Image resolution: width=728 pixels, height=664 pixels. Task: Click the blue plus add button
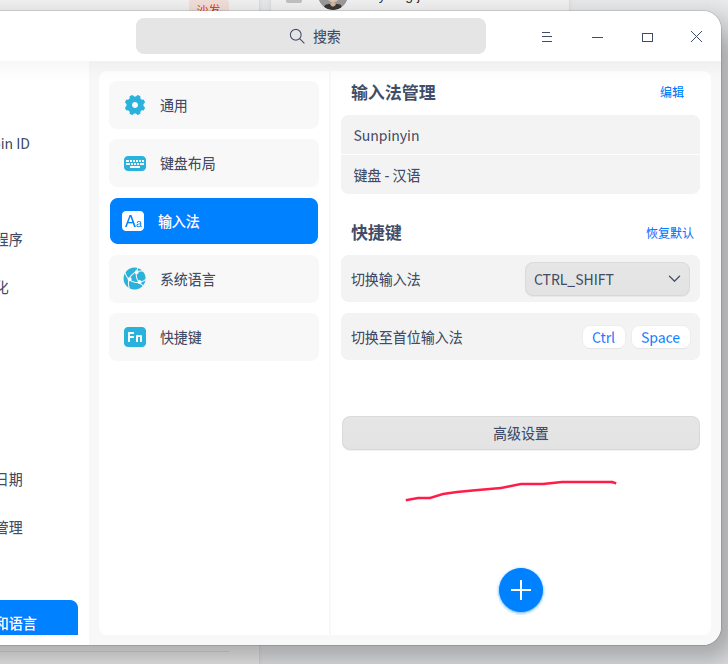pyautogui.click(x=520, y=590)
